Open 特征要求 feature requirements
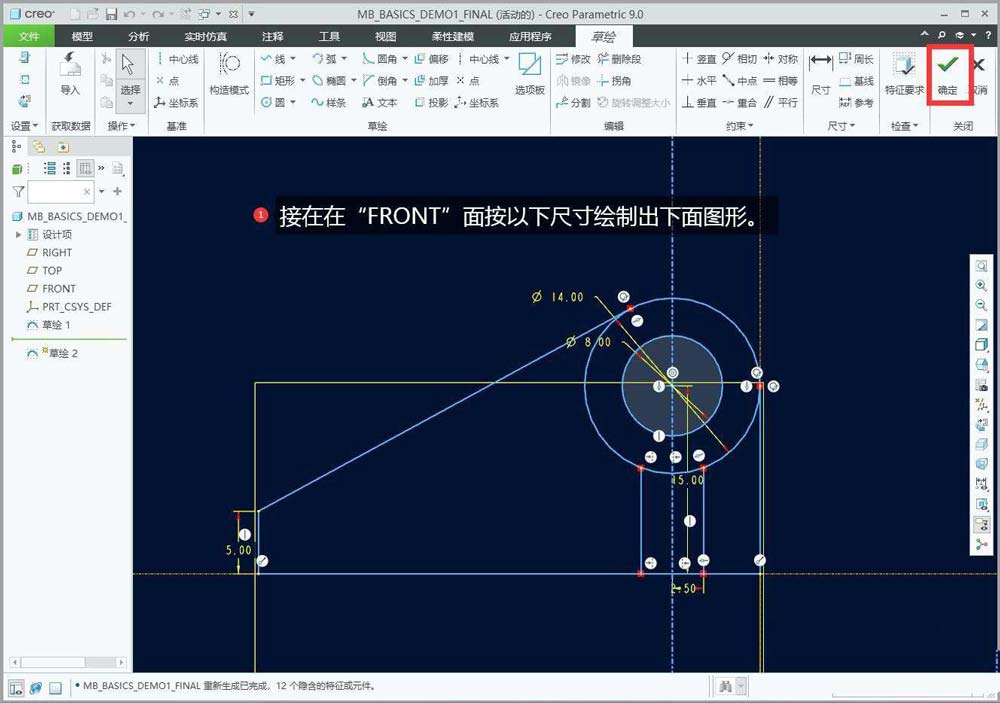The height and width of the screenshot is (703, 1000). click(904, 74)
